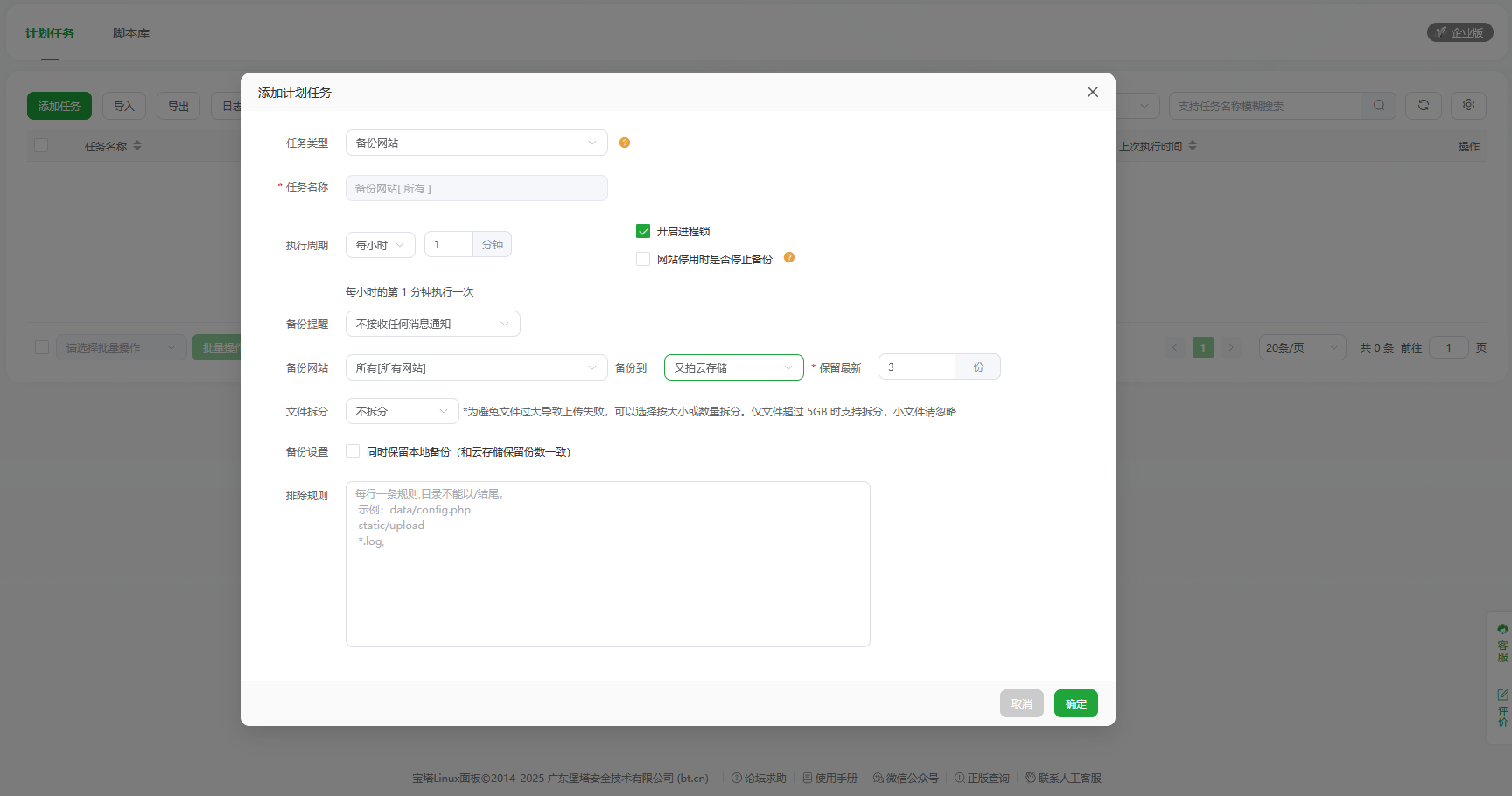This screenshot has width=1512, height=796.
Task: Uncheck the 开启进程锁 checkbox
Action: [643, 232]
